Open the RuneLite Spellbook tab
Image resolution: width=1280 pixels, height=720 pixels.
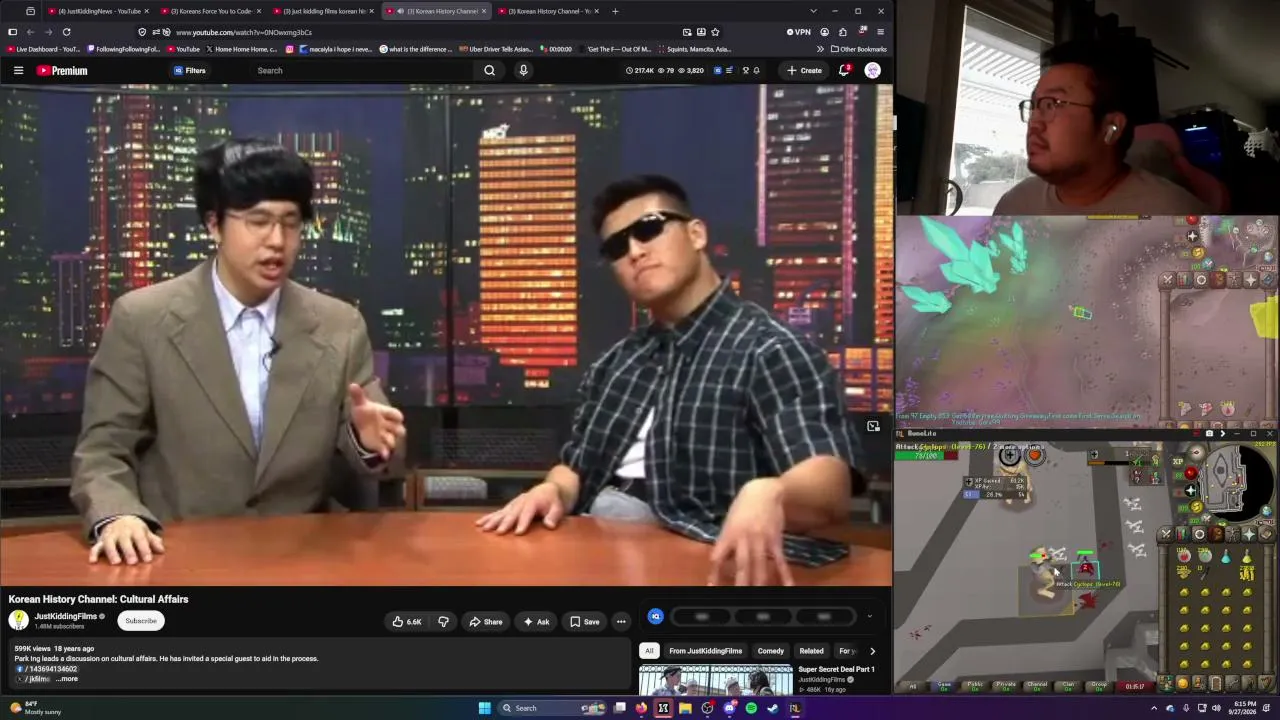pos(1266,534)
